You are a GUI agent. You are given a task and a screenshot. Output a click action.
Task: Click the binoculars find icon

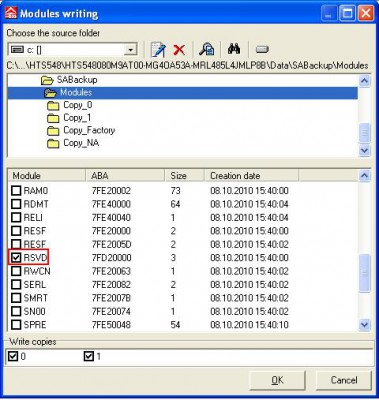[234, 49]
